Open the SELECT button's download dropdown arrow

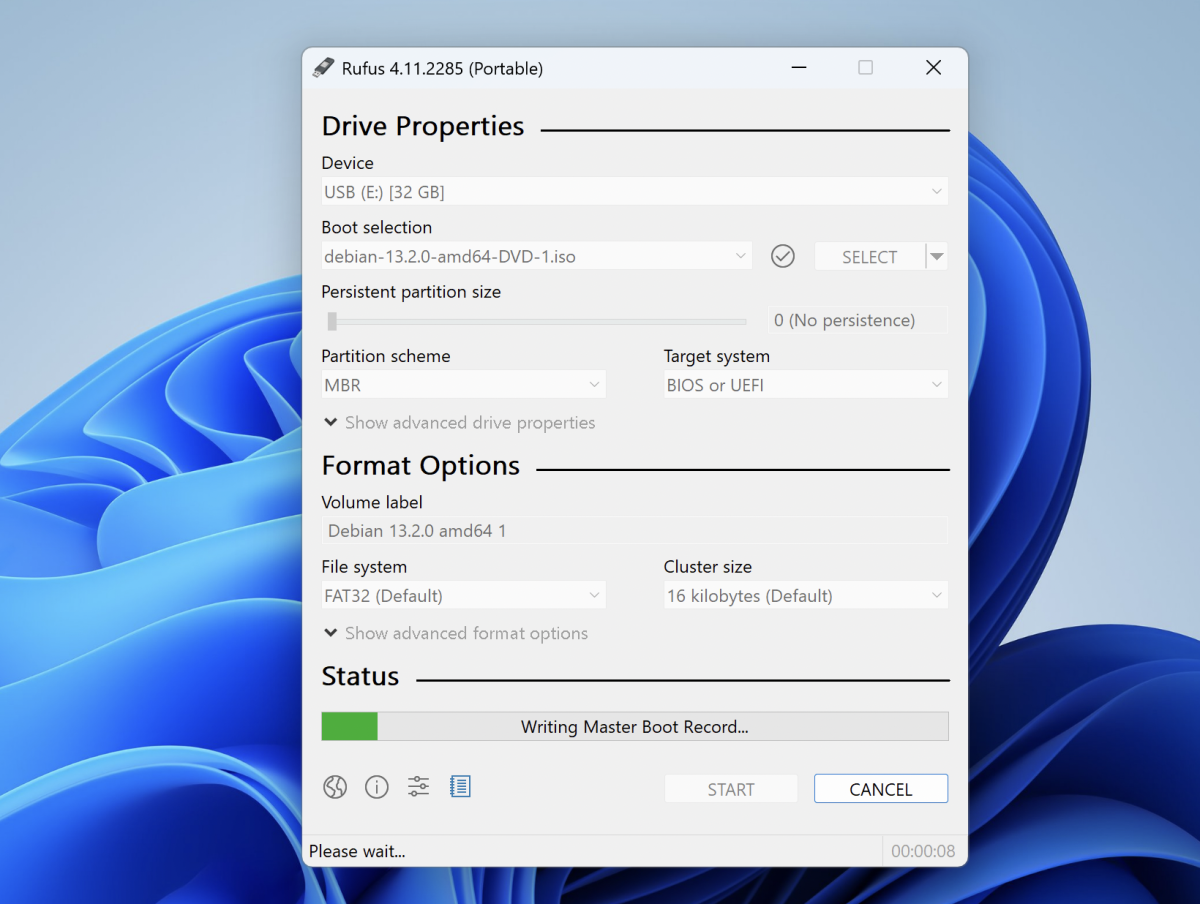click(937, 256)
